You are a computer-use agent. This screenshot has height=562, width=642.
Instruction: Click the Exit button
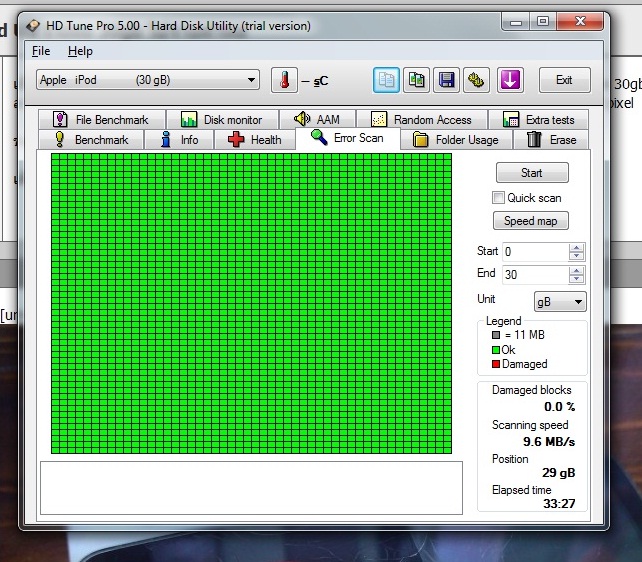564,80
